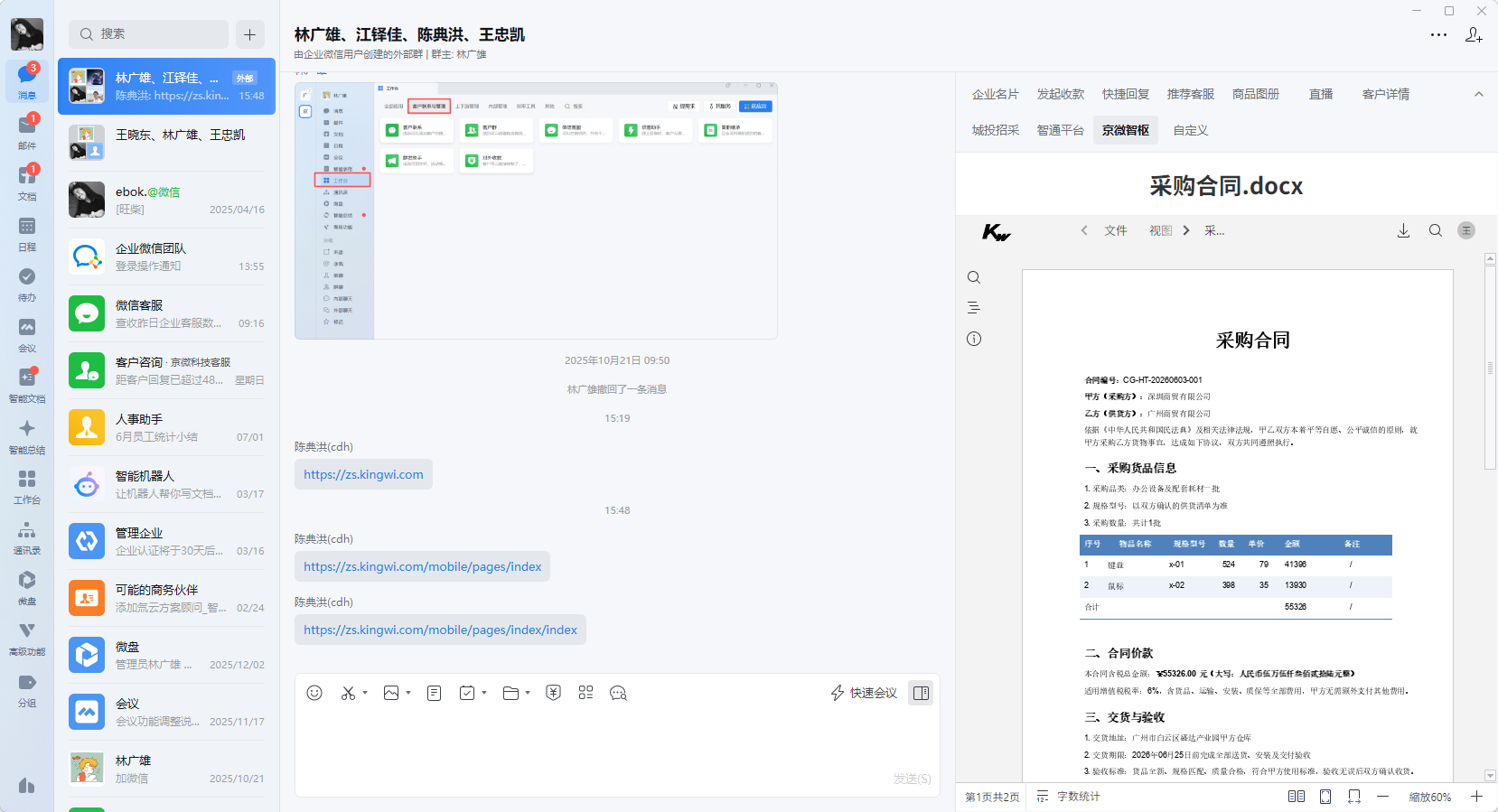Select the 京微智枢 tab
The image size is (1498, 812).
pyautogui.click(x=1126, y=130)
